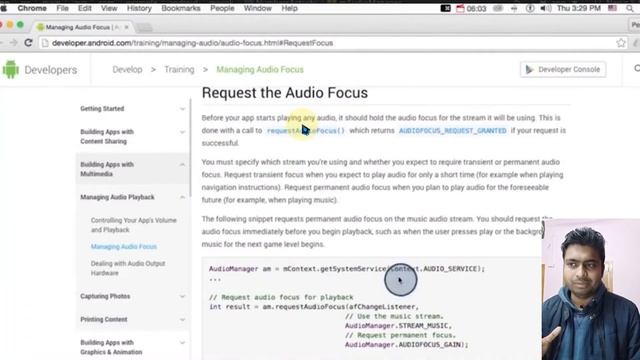Open the File menu
Screen dimensions: 640x360
tap(62, 8)
